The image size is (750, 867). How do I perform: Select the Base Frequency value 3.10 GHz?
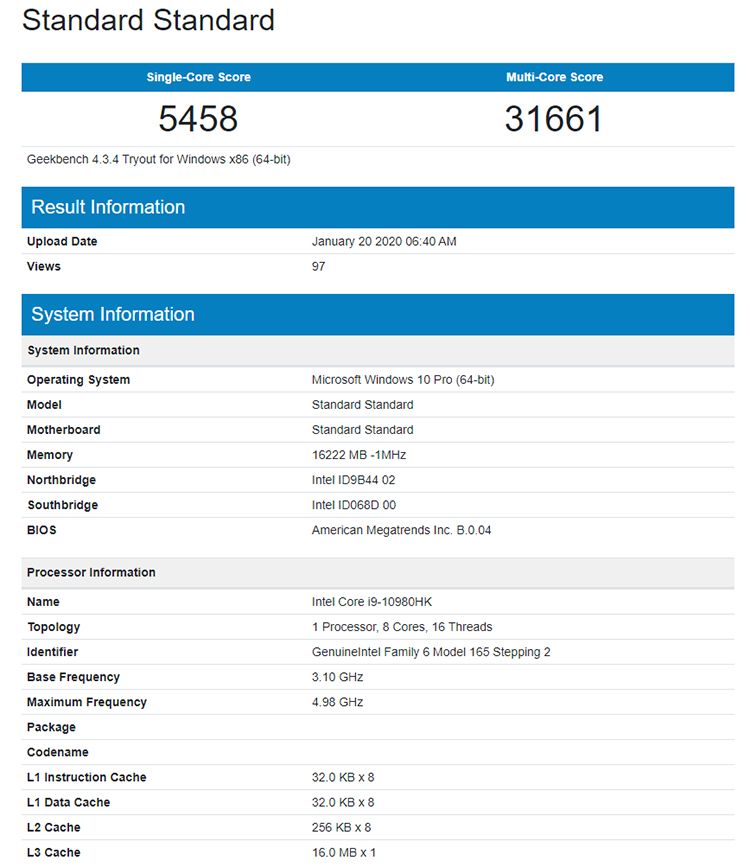point(337,677)
